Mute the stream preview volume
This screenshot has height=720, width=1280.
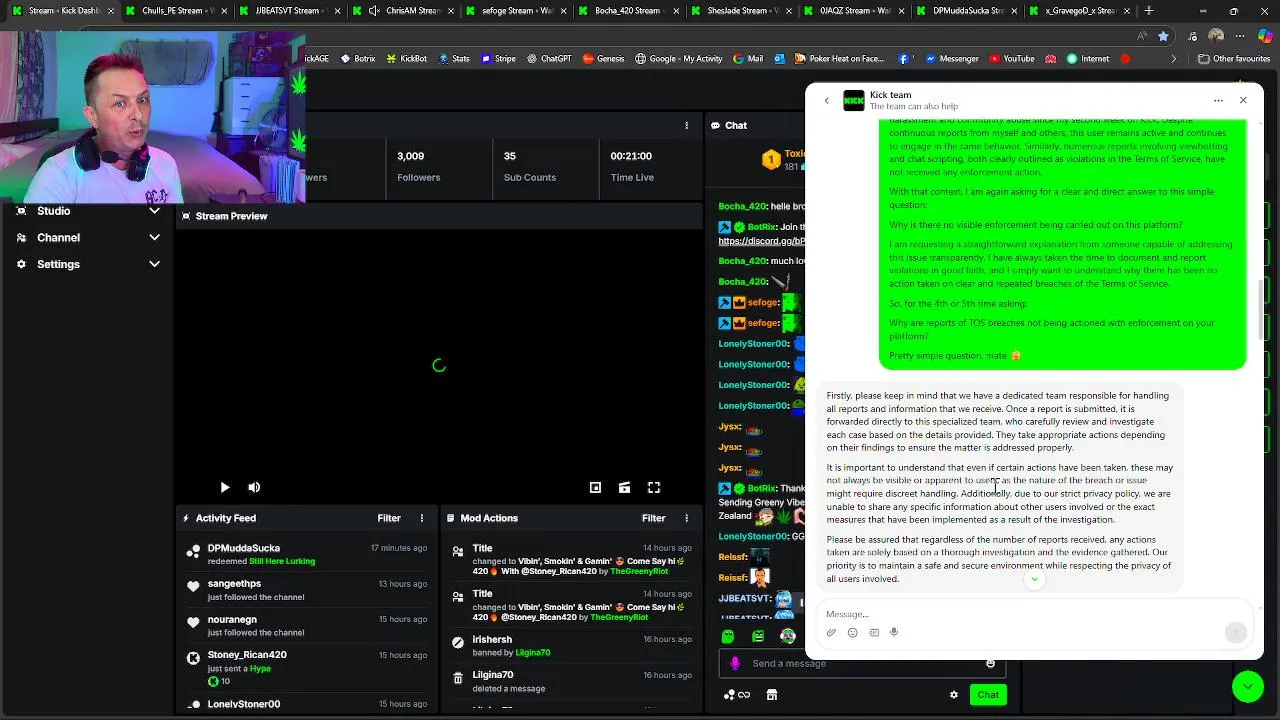pos(254,487)
